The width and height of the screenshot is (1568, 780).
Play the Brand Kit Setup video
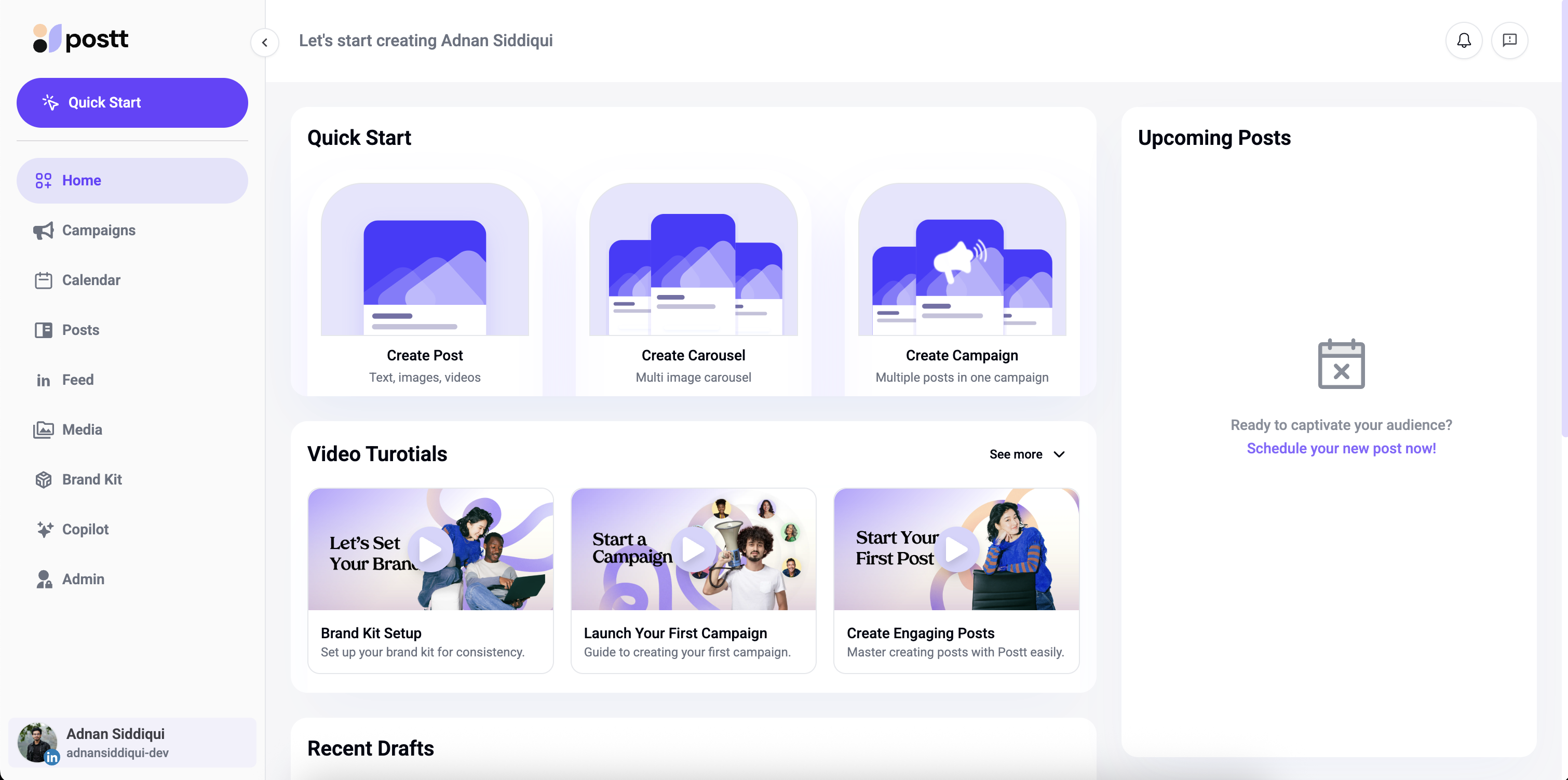(x=430, y=550)
